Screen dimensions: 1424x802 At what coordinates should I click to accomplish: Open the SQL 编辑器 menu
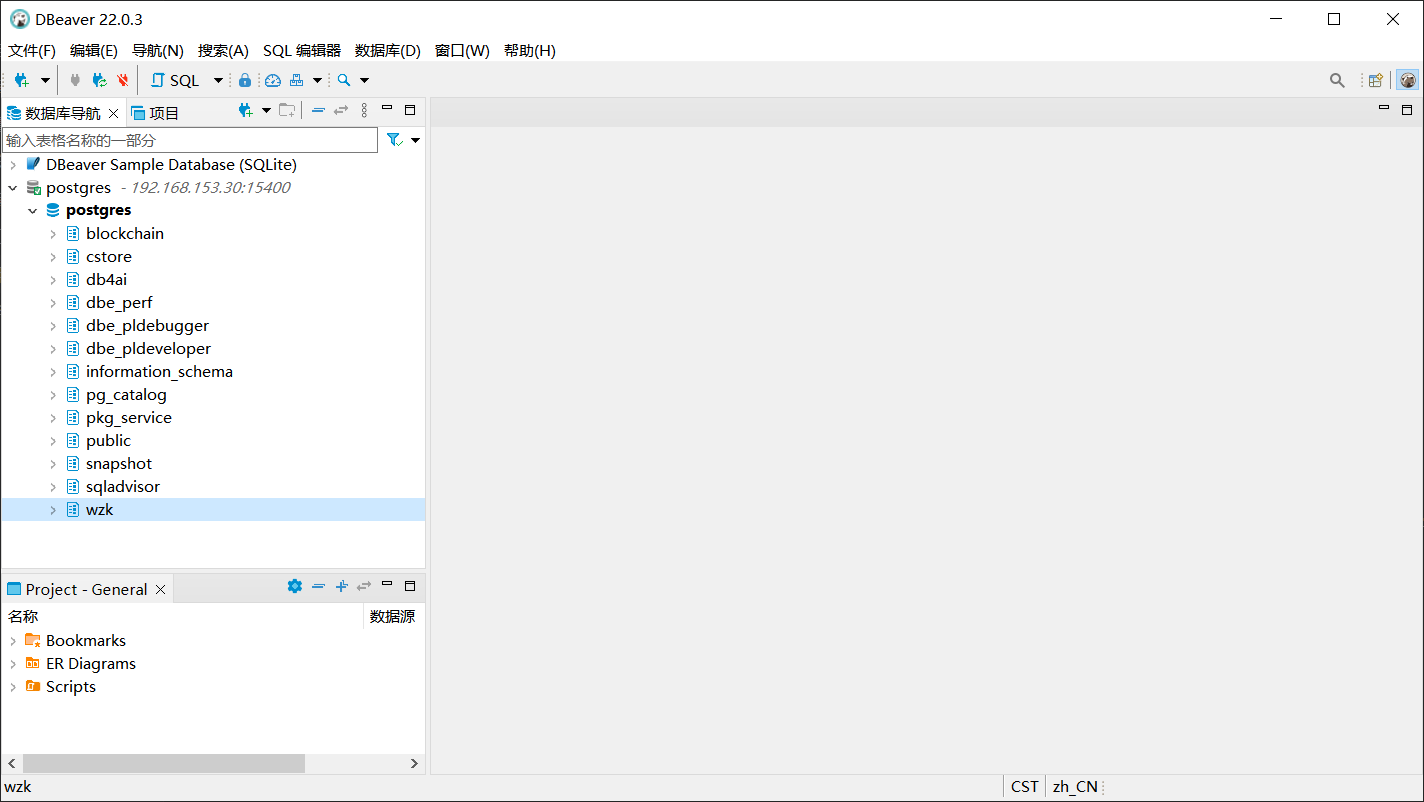[x=302, y=51]
